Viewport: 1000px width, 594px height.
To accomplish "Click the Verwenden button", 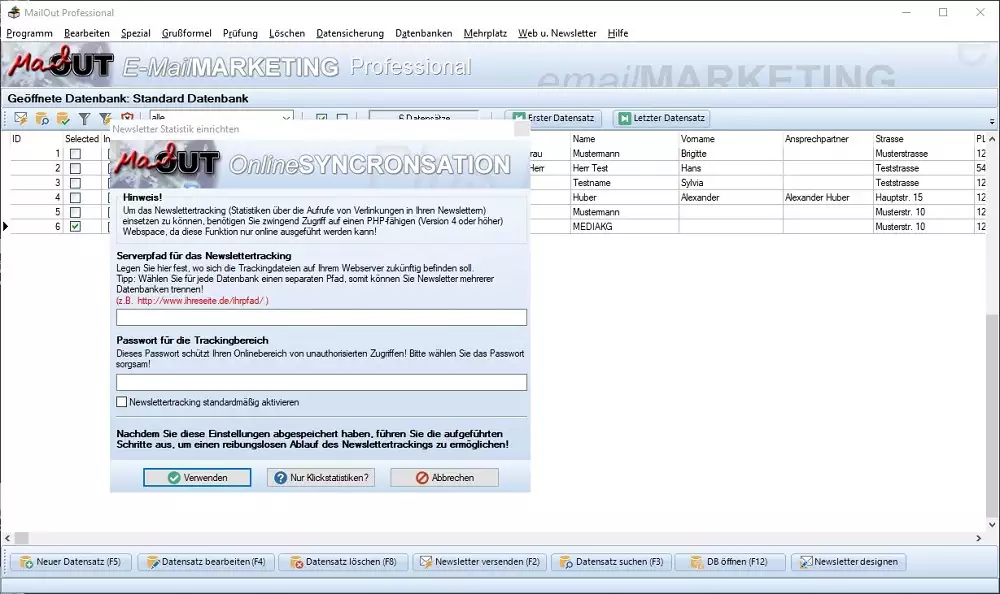I will 197,477.
